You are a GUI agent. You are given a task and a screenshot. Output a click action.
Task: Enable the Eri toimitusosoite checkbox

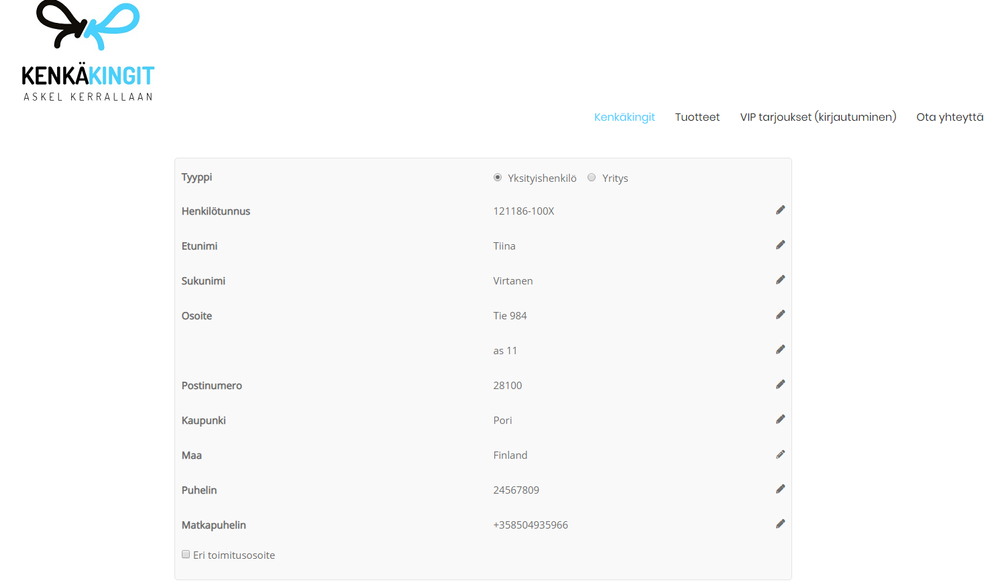[x=186, y=555]
